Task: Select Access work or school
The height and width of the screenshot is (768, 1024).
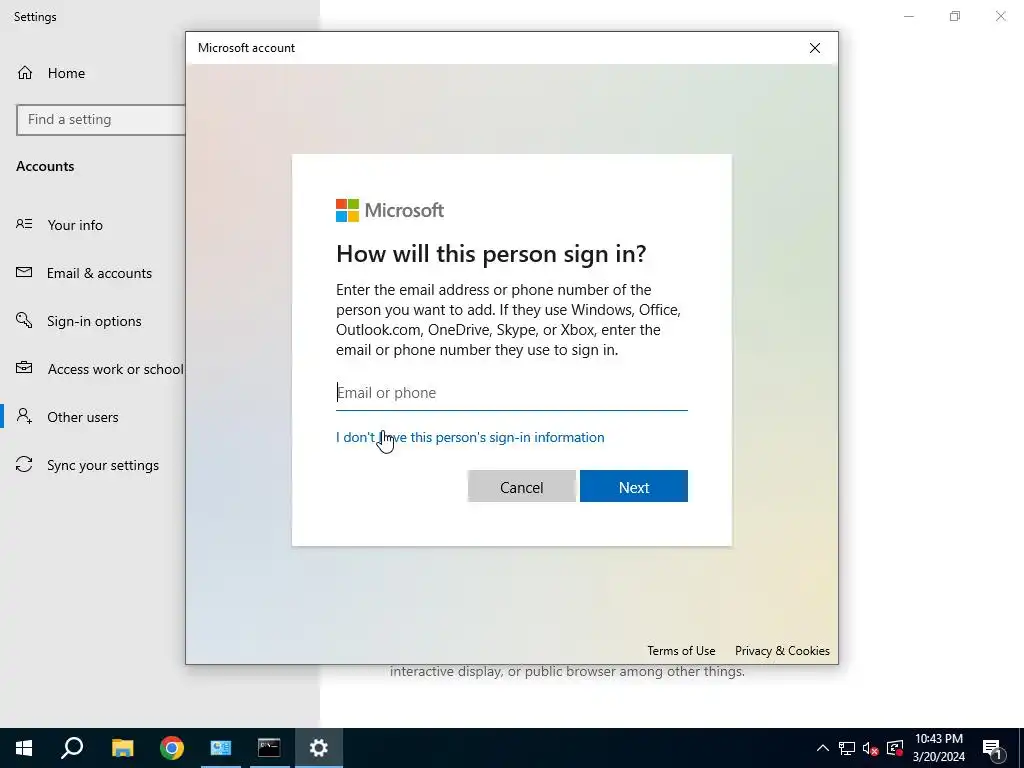Action: (115, 369)
